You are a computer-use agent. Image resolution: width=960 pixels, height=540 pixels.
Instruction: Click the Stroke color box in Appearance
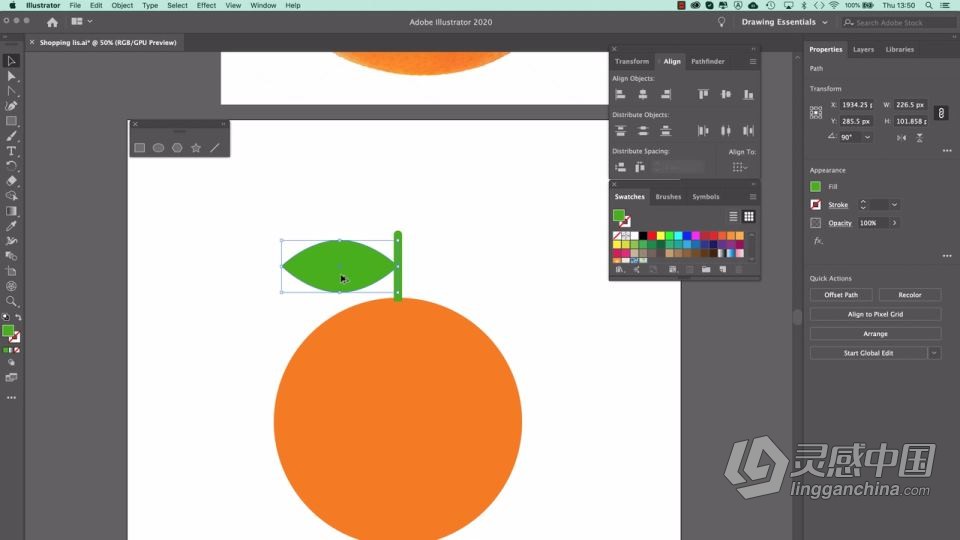[816, 205]
